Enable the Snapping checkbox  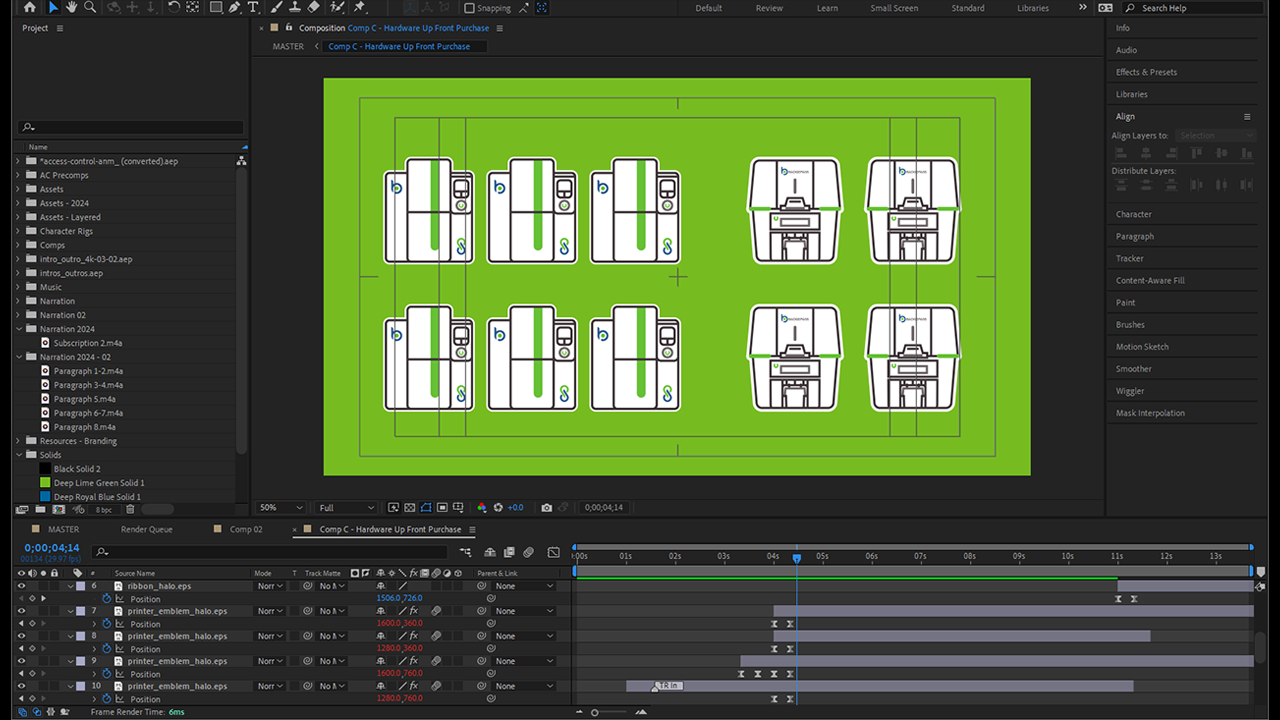[469, 8]
